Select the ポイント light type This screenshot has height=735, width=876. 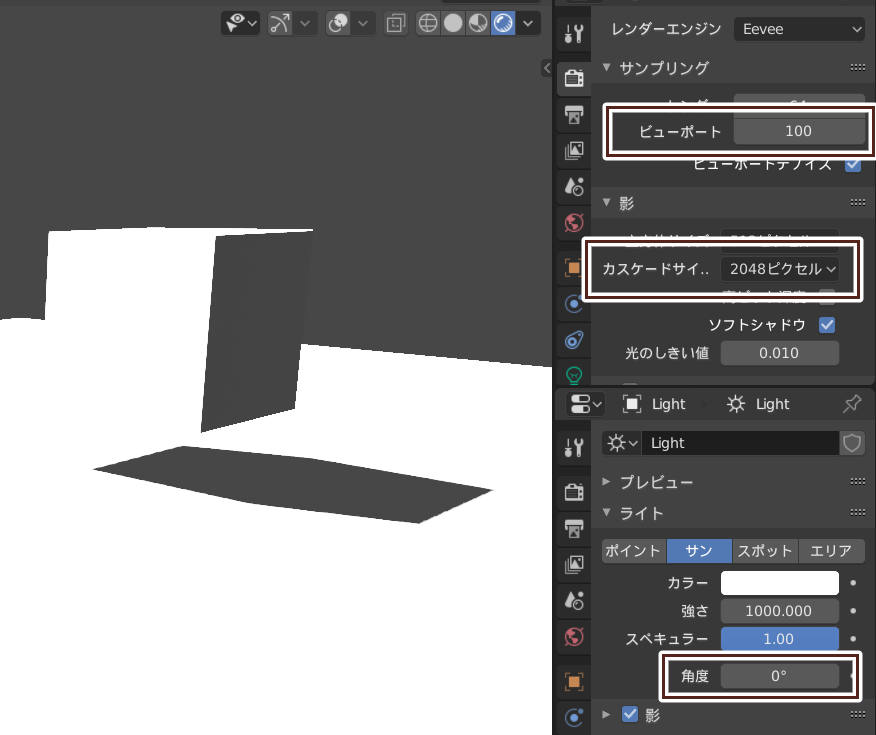pyautogui.click(x=634, y=551)
